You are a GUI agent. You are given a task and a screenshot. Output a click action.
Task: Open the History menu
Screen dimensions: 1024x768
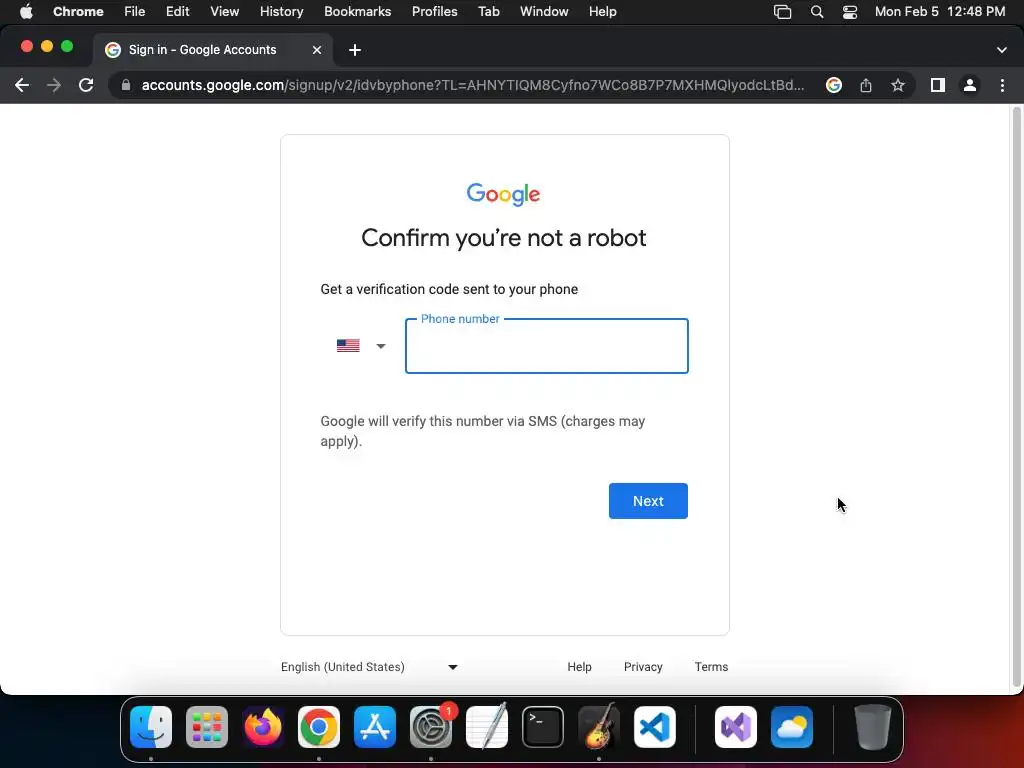281,11
